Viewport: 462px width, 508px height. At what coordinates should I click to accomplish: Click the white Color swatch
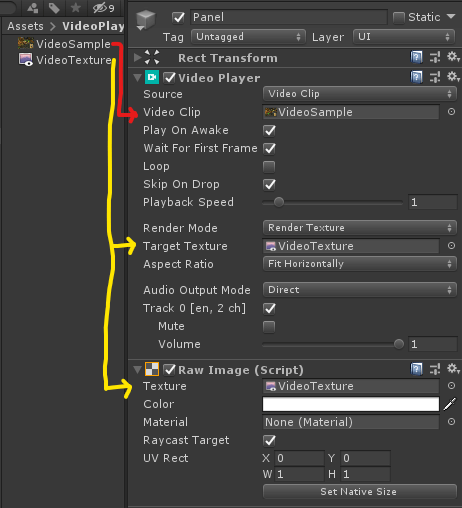pyautogui.click(x=351, y=404)
